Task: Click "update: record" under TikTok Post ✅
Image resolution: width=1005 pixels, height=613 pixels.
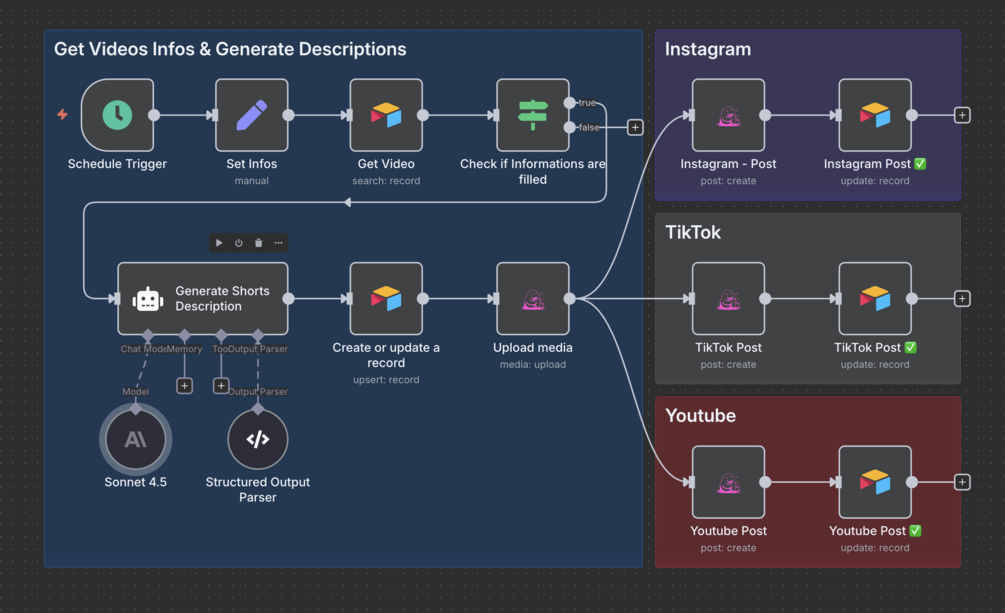Action: click(x=875, y=364)
